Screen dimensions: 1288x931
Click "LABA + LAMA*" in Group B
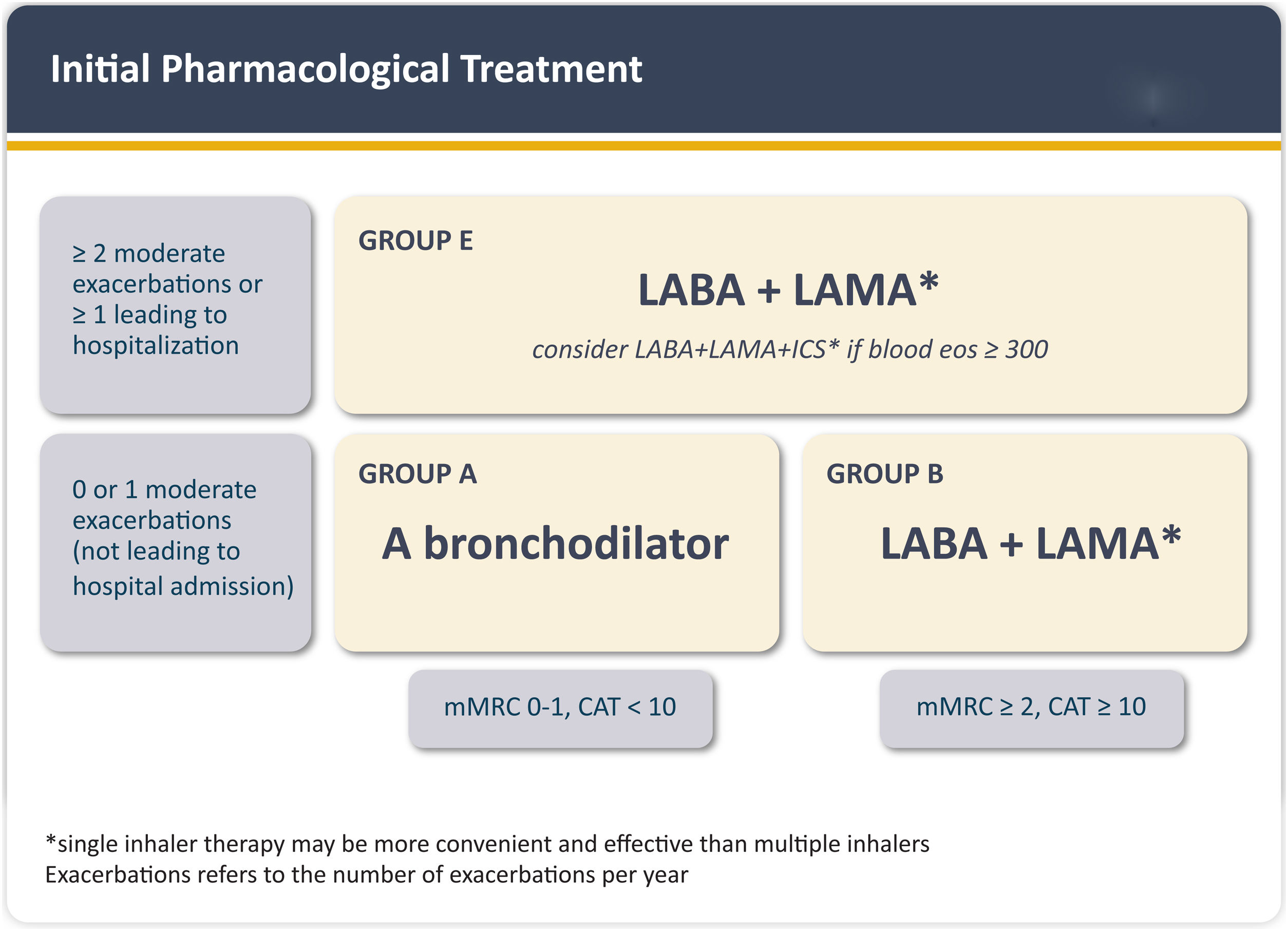[1030, 544]
